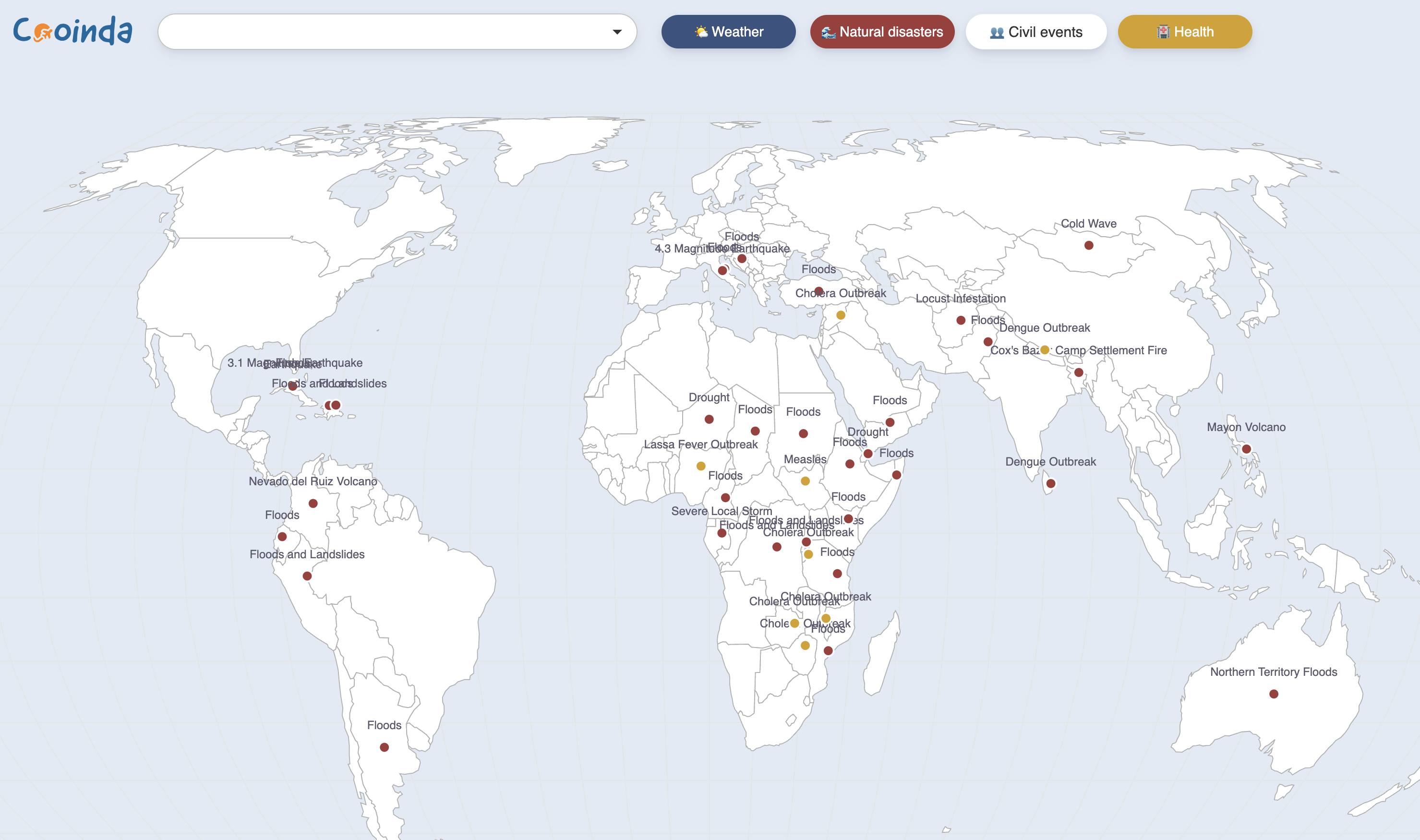Click the Drought marker in Niger
Viewport: 1420px width, 840px height.
709,420
